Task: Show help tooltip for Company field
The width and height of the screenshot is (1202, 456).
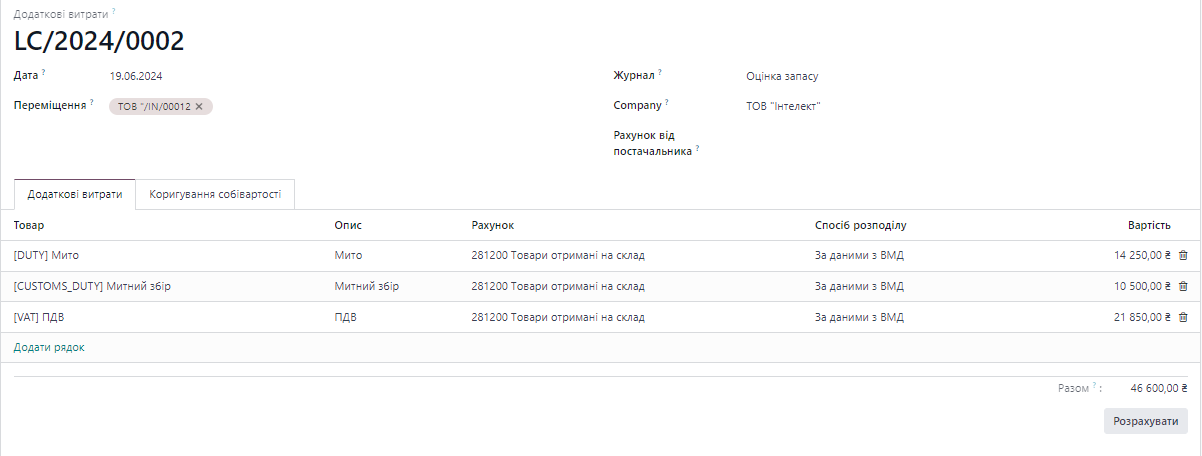Action: pos(667,102)
